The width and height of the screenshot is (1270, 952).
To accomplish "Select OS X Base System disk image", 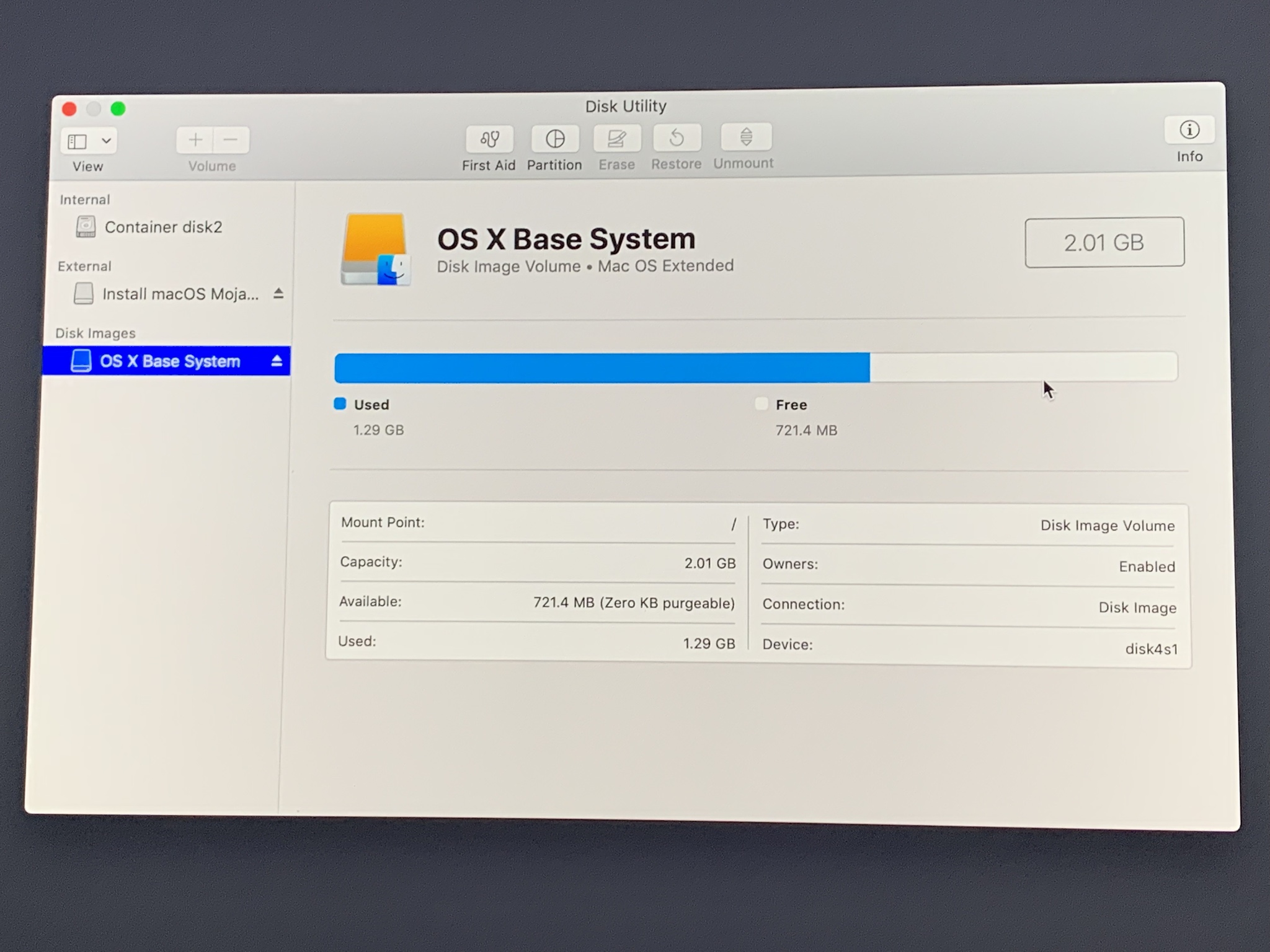I will (x=169, y=361).
